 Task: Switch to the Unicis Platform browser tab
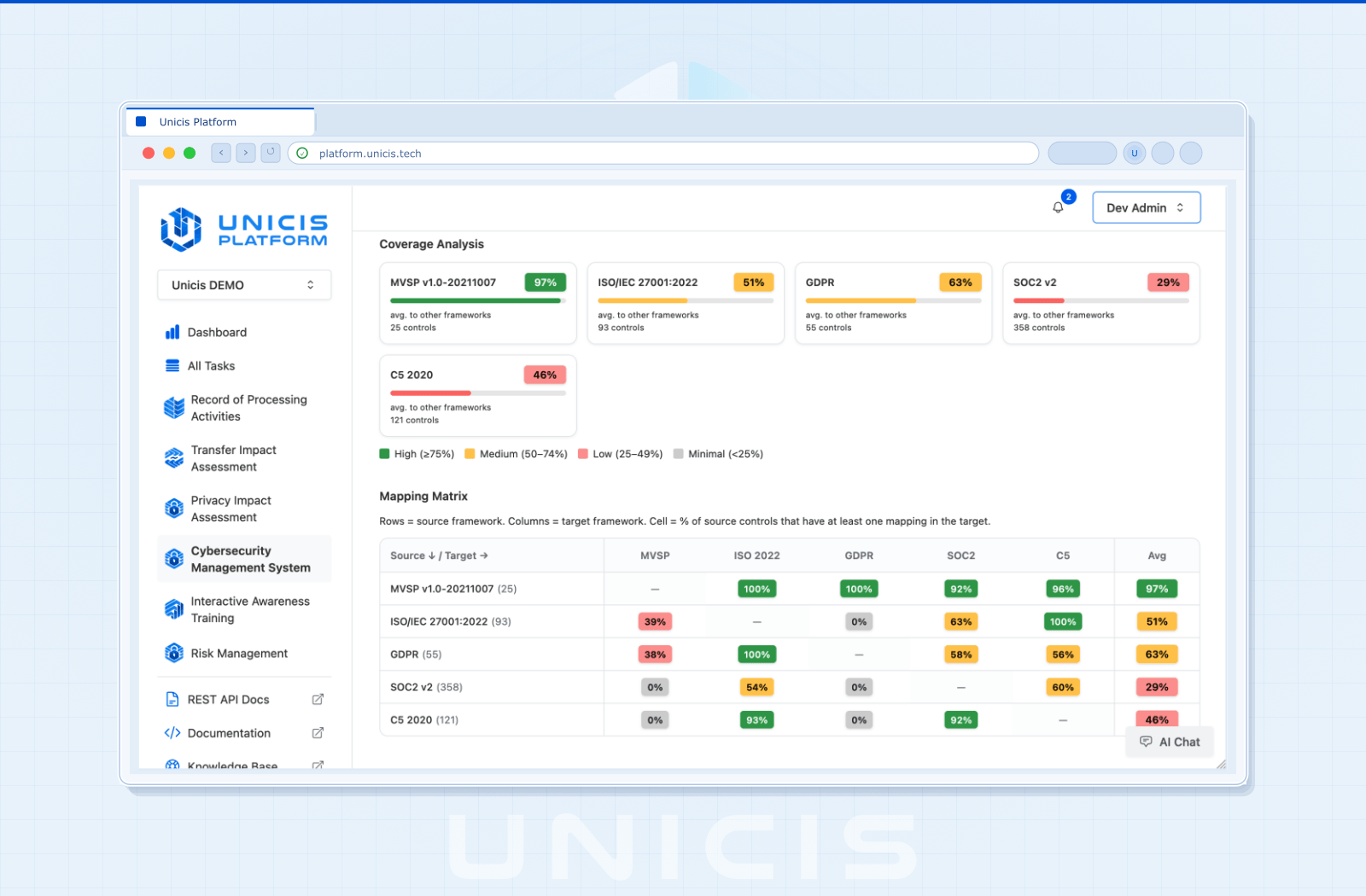[220, 122]
